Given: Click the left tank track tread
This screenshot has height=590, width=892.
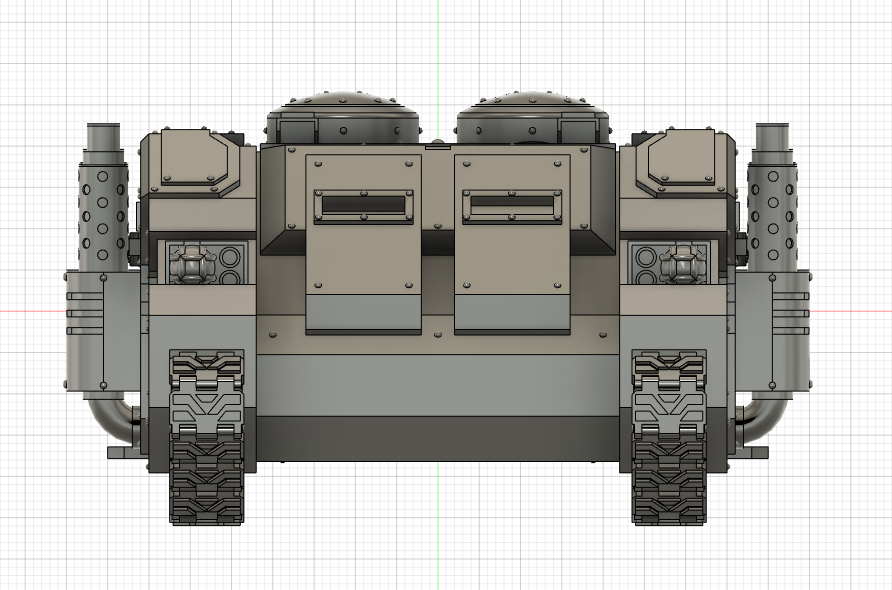Looking at the screenshot, I should 206,437.
